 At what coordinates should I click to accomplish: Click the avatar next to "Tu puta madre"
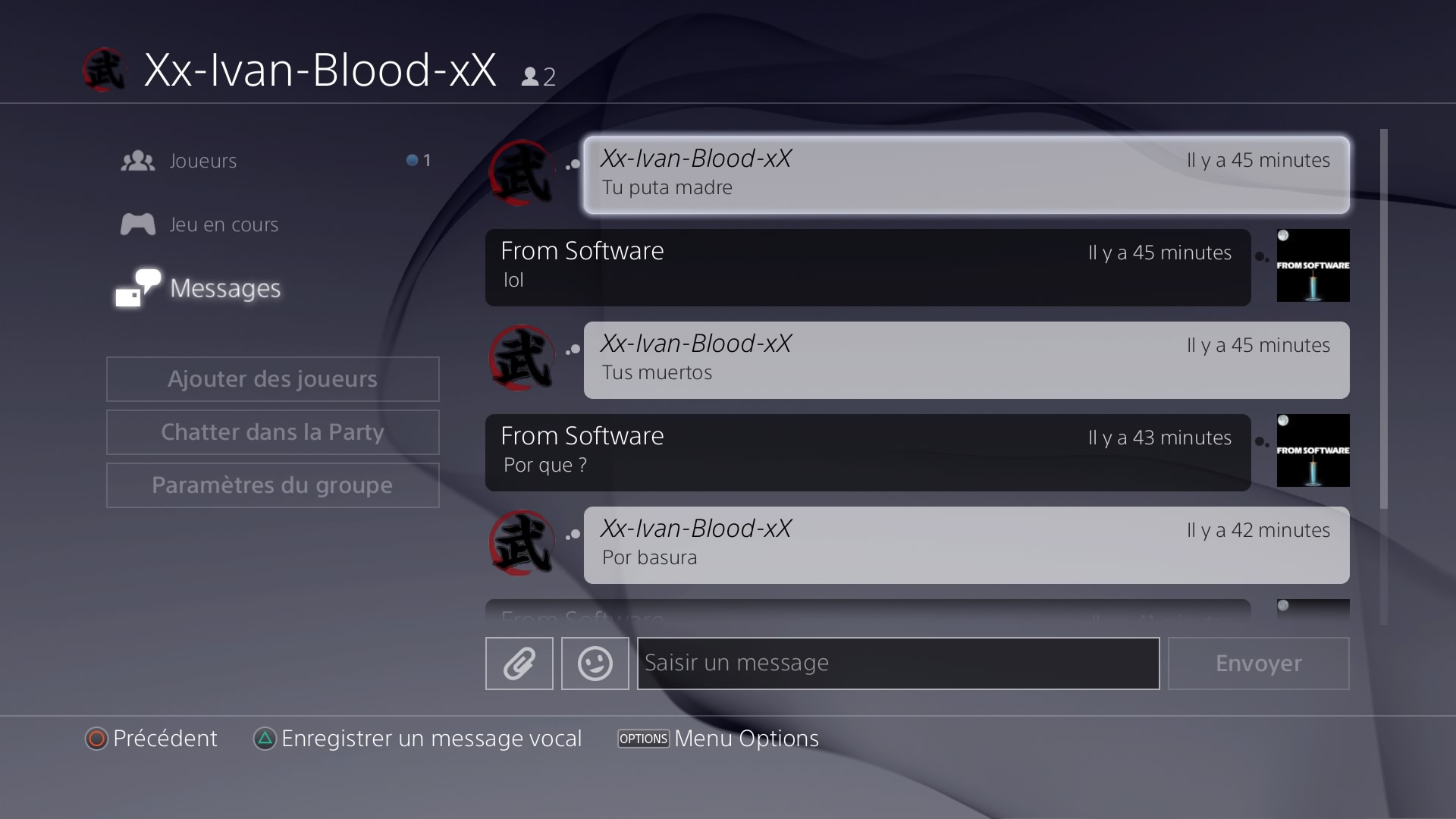[x=522, y=173]
